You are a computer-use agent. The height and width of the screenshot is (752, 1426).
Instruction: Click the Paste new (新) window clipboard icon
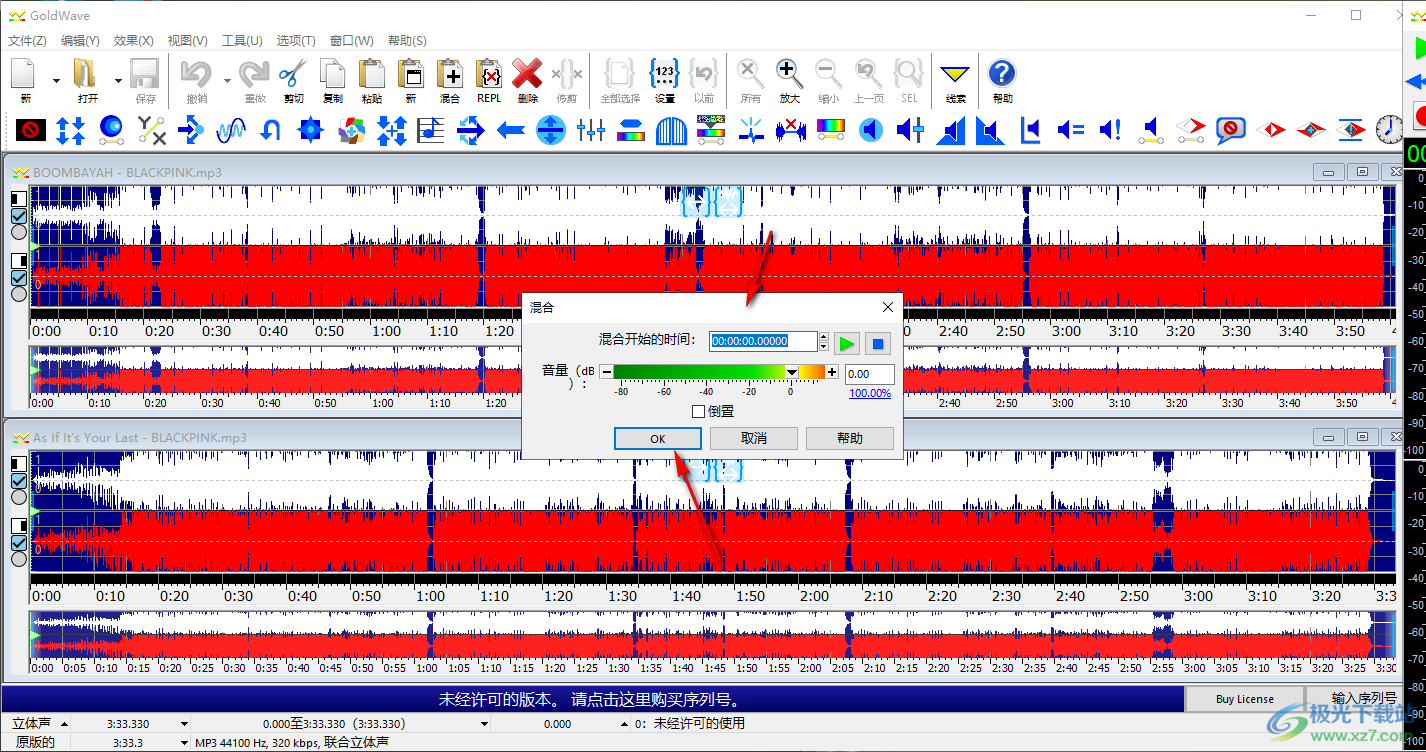(x=410, y=76)
